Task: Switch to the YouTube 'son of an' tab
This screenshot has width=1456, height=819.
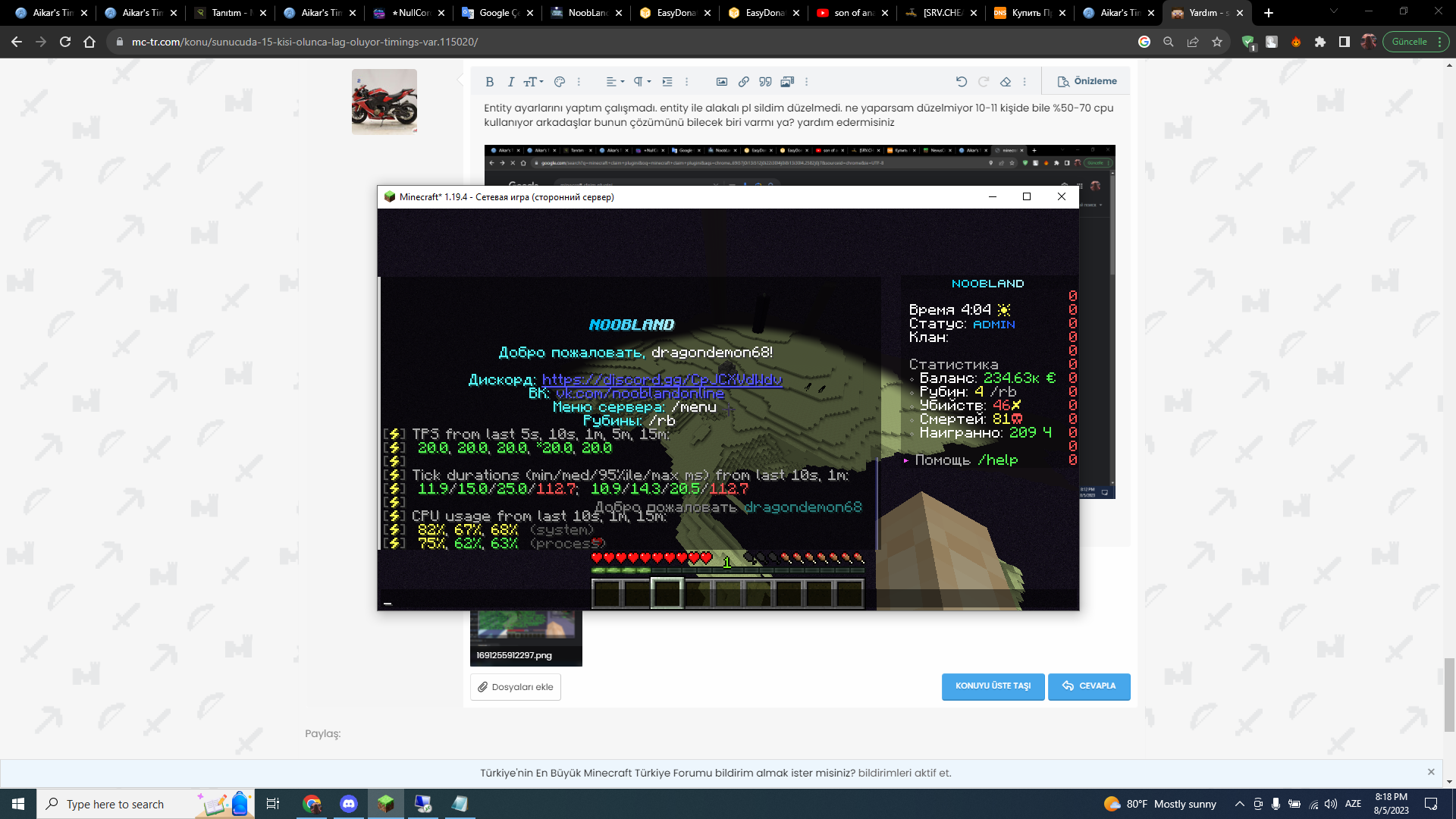Action: tap(852, 13)
